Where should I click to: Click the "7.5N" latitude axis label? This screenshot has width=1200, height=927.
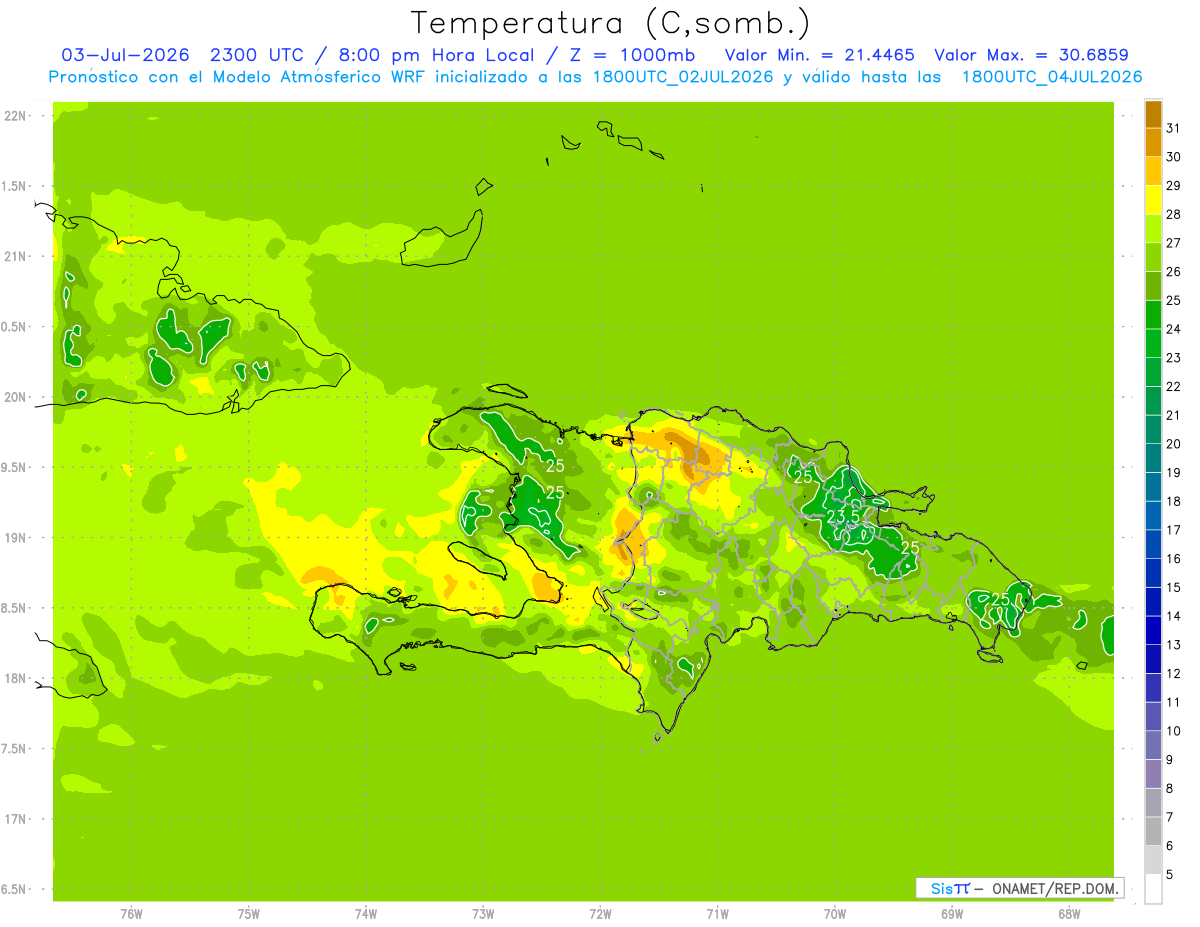(14, 748)
